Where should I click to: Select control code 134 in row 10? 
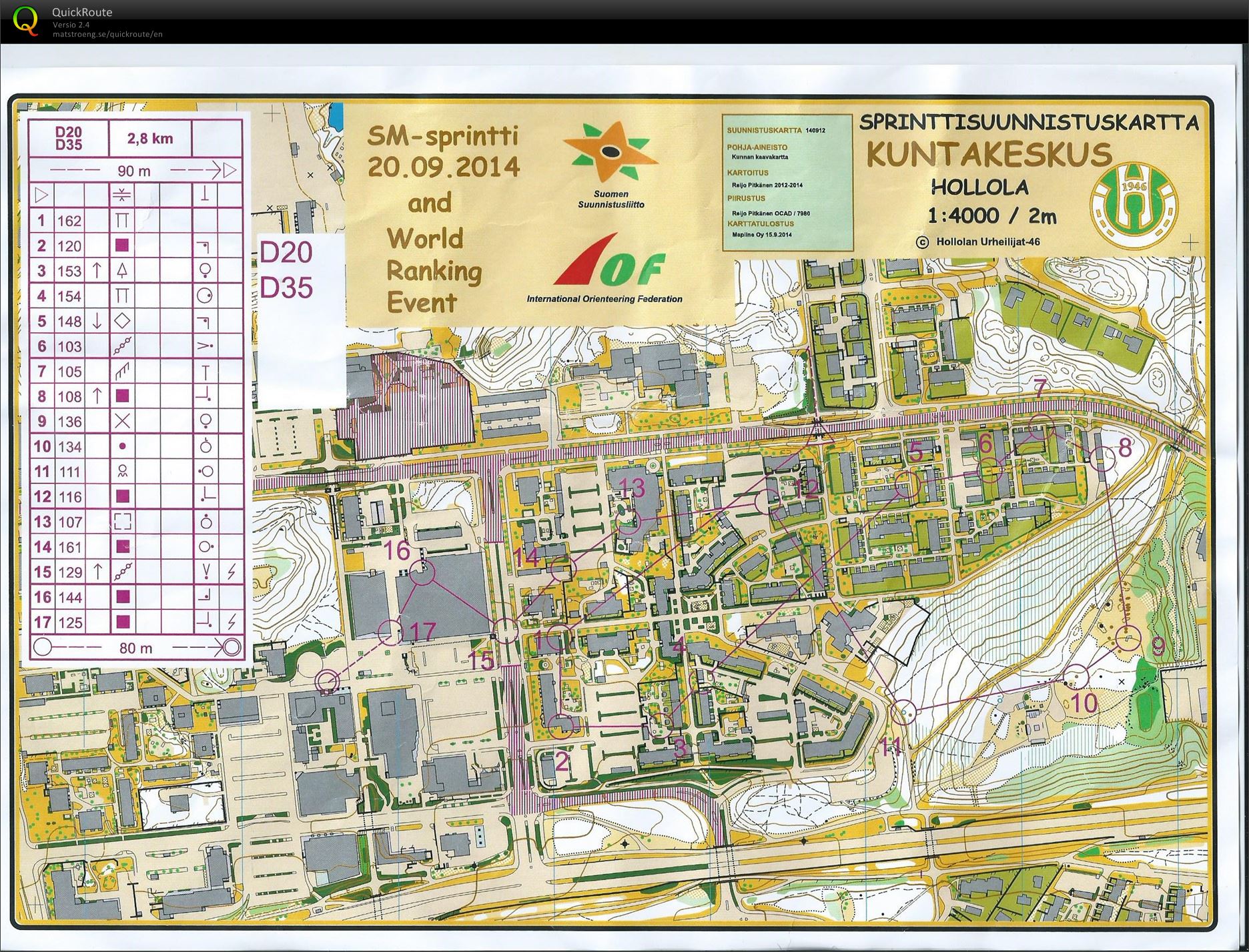point(69,447)
